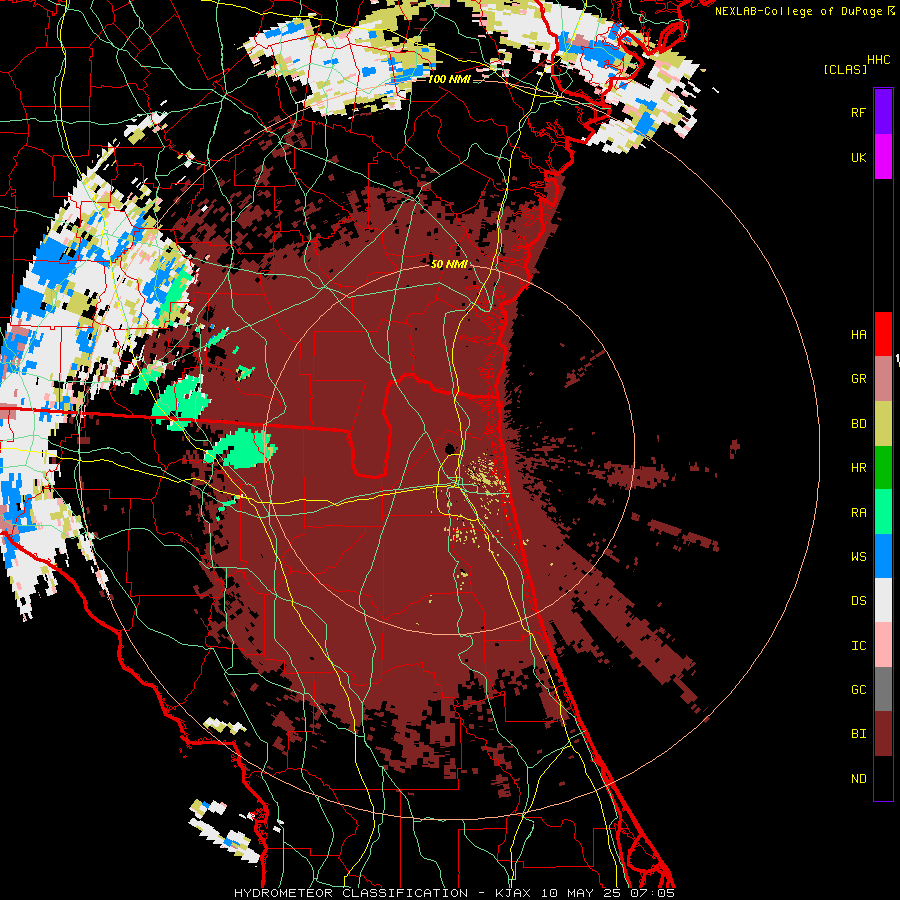Click the DS legend label
Image resolution: width=900 pixels, height=900 pixels.
tap(858, 601)
